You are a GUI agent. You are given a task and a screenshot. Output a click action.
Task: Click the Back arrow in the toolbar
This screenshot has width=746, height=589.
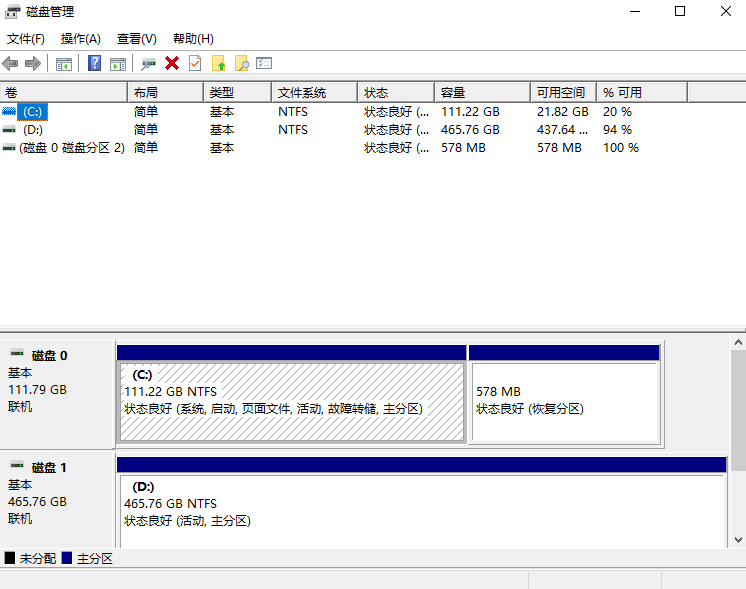click(10, 63)
